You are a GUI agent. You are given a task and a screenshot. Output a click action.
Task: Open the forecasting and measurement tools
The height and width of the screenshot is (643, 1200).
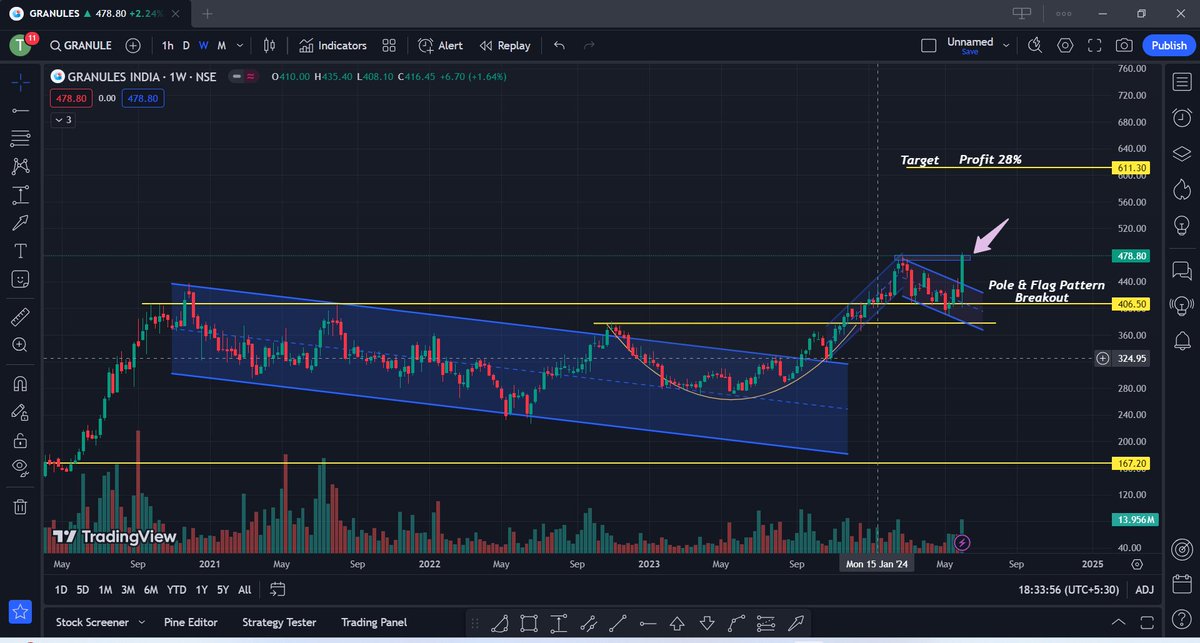tap(20, 194)
